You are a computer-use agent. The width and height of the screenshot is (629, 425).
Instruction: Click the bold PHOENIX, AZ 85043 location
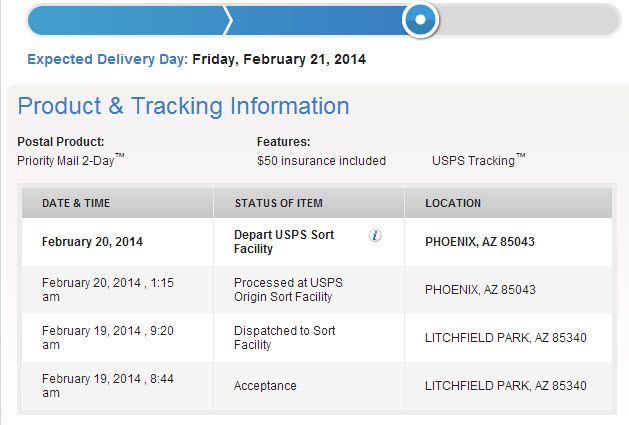(480, 242)
